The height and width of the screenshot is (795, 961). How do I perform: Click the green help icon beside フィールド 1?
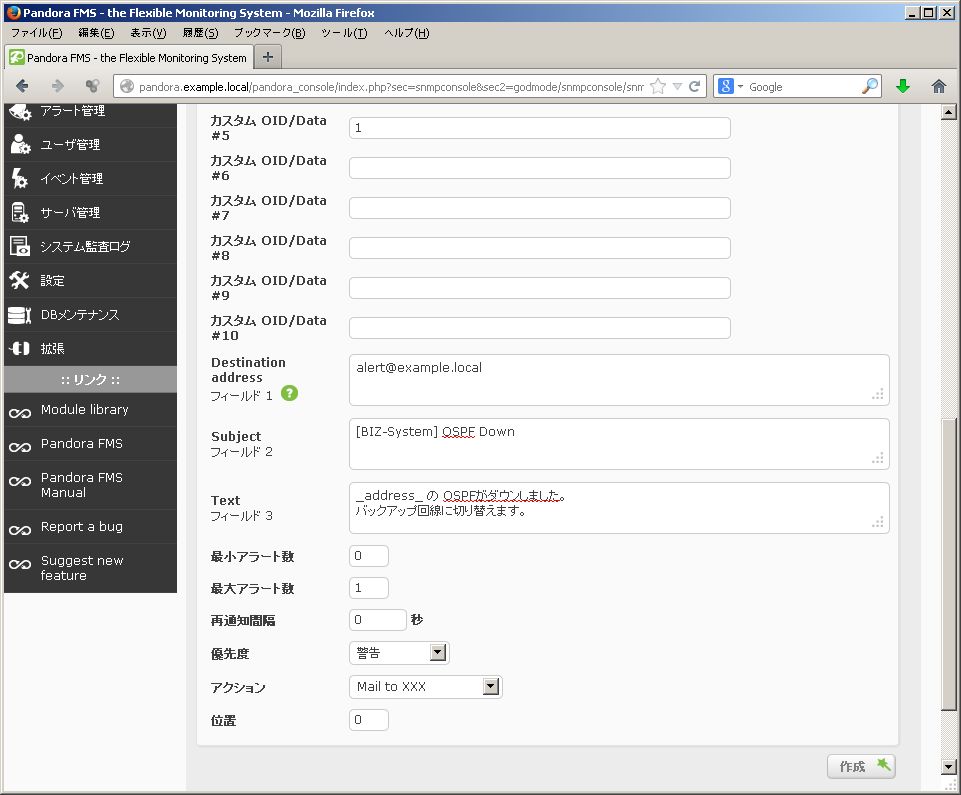click(x=289, y=394)
